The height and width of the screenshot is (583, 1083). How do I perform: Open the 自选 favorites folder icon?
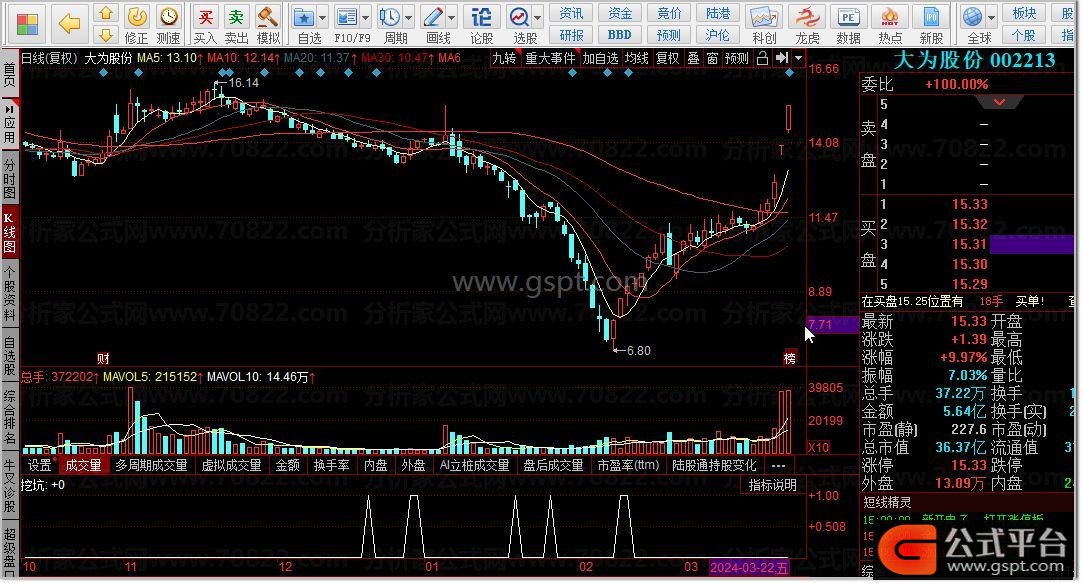coord(304,17)
